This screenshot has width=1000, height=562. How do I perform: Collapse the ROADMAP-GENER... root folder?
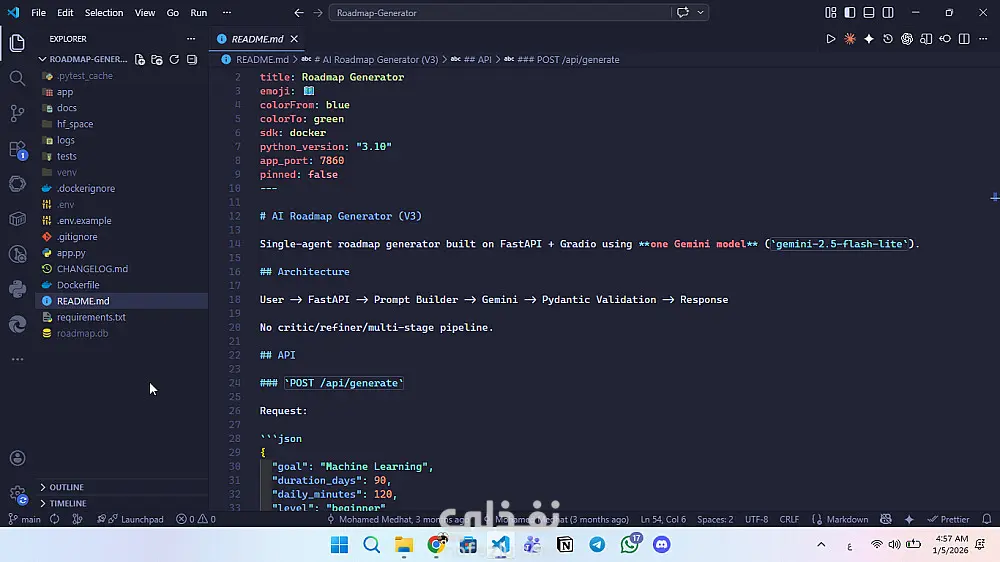[83, 59]
